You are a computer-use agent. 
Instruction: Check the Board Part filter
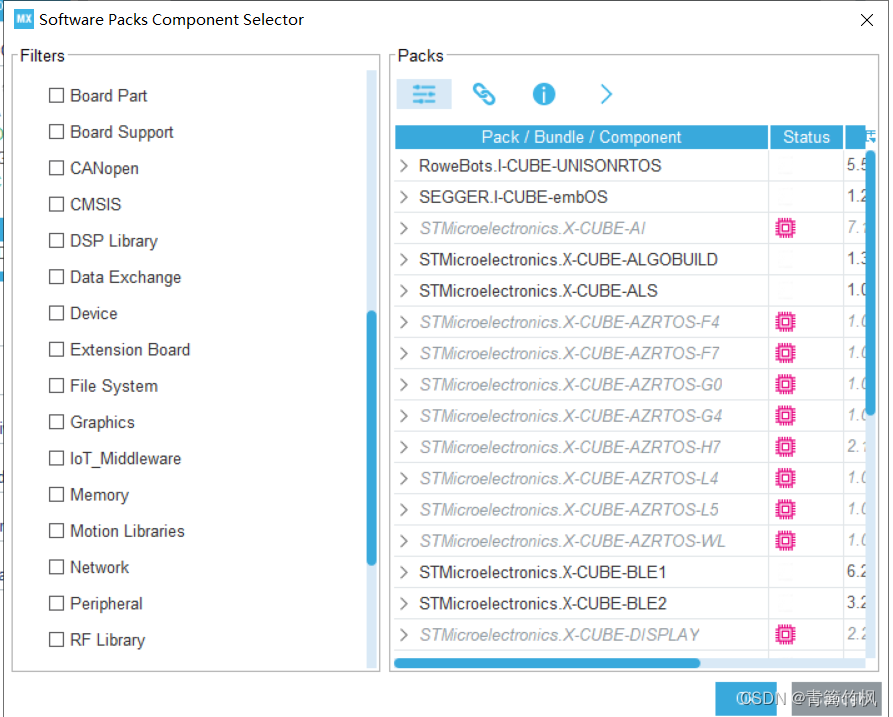56,95
